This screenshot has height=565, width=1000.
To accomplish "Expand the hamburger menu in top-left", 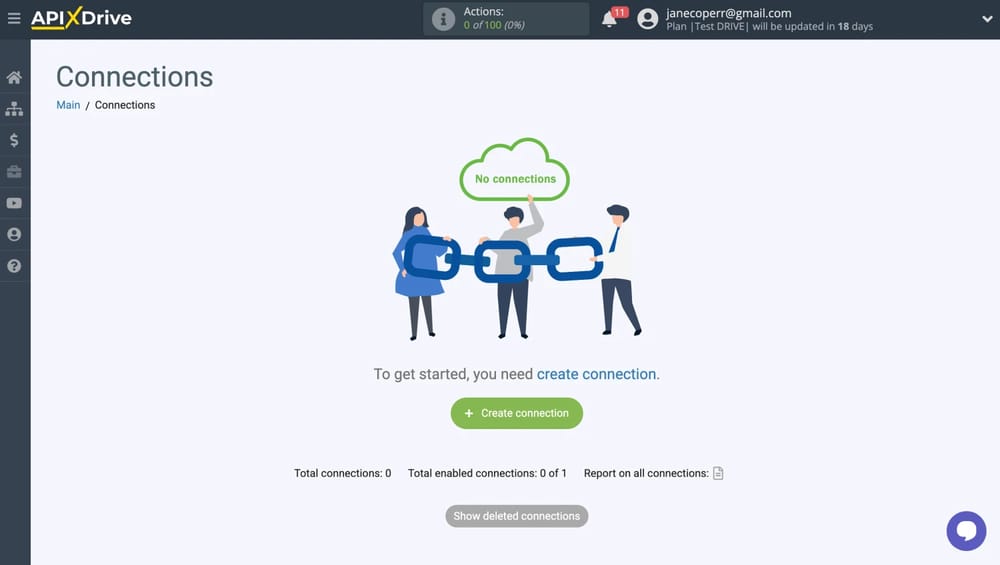I will click(14, 18).
